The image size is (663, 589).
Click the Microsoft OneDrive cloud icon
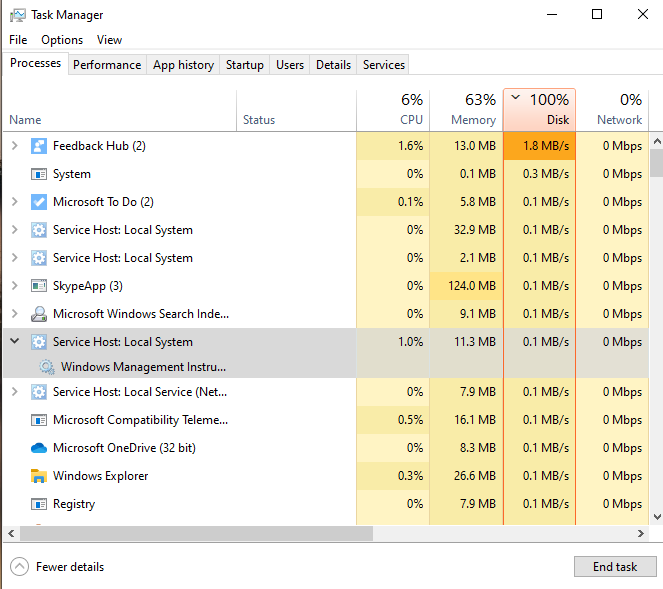[x=38, y=448]
